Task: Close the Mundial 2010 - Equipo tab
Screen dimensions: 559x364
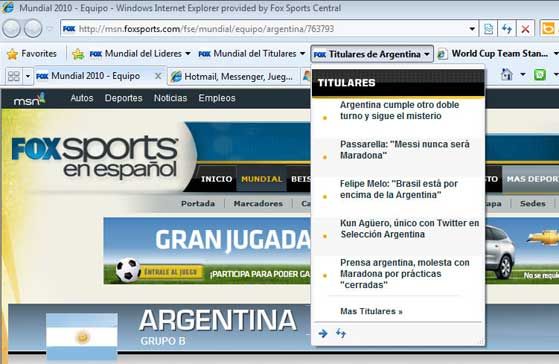Action: click(158, 76)
